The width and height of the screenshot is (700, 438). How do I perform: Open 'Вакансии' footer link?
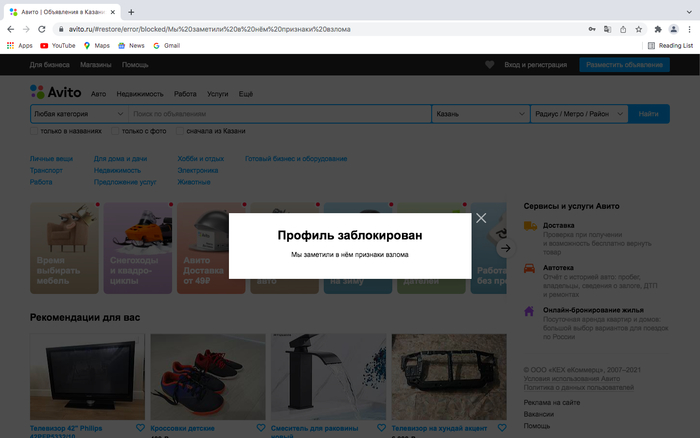[x=538, y=414]
